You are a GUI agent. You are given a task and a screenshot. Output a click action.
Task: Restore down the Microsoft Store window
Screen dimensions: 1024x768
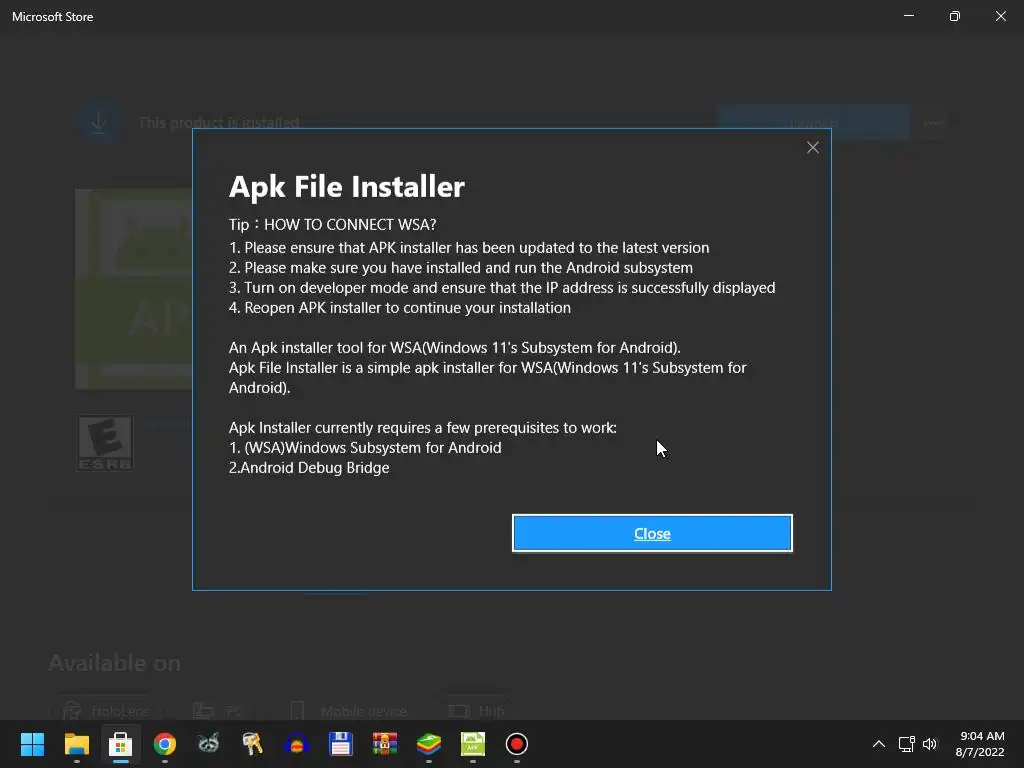click(955, 16)
